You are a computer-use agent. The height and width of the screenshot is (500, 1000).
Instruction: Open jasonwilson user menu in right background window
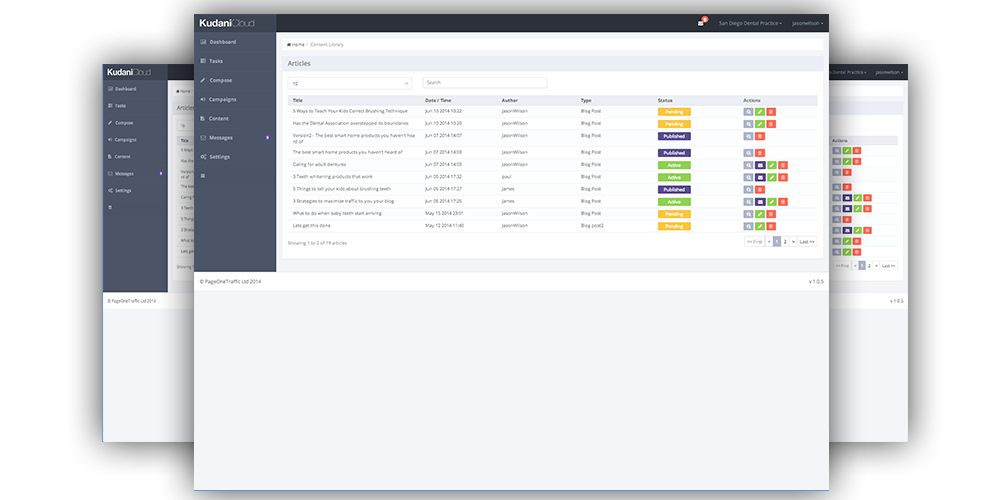pos(889,73)
